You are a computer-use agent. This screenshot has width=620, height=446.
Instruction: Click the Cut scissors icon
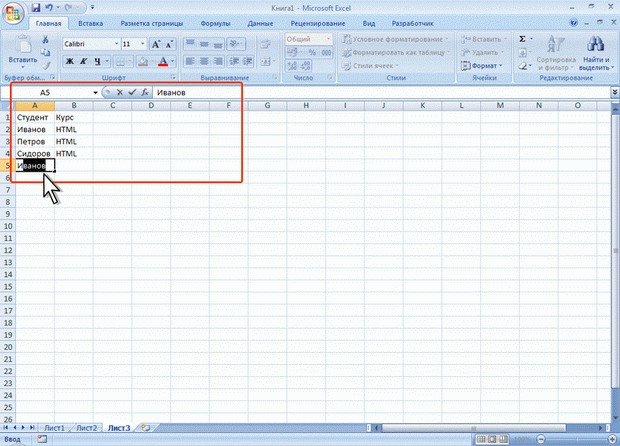45,39
